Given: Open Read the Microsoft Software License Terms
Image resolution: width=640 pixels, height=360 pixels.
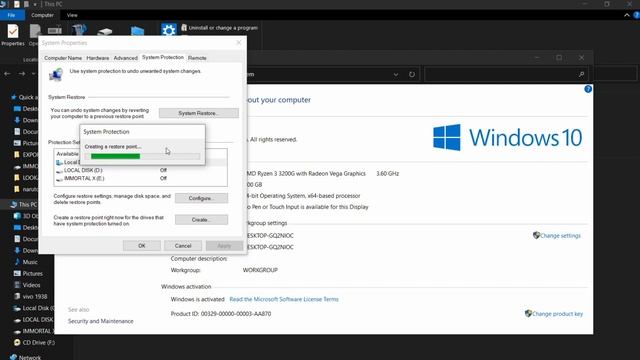Looking at the screenshot, I should 284,299.
